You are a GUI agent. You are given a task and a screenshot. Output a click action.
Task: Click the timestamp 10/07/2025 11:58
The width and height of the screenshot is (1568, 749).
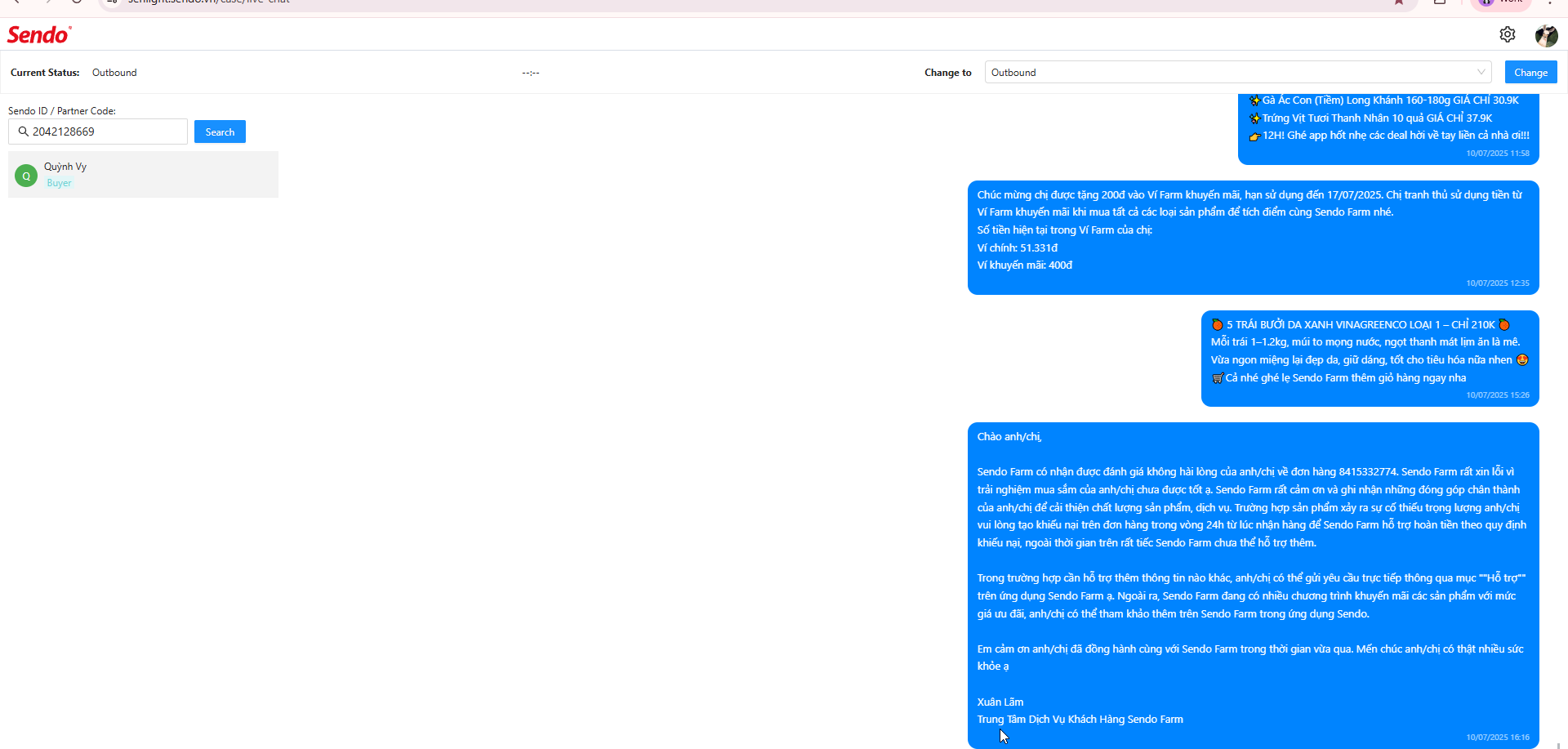click(1498, 154)
